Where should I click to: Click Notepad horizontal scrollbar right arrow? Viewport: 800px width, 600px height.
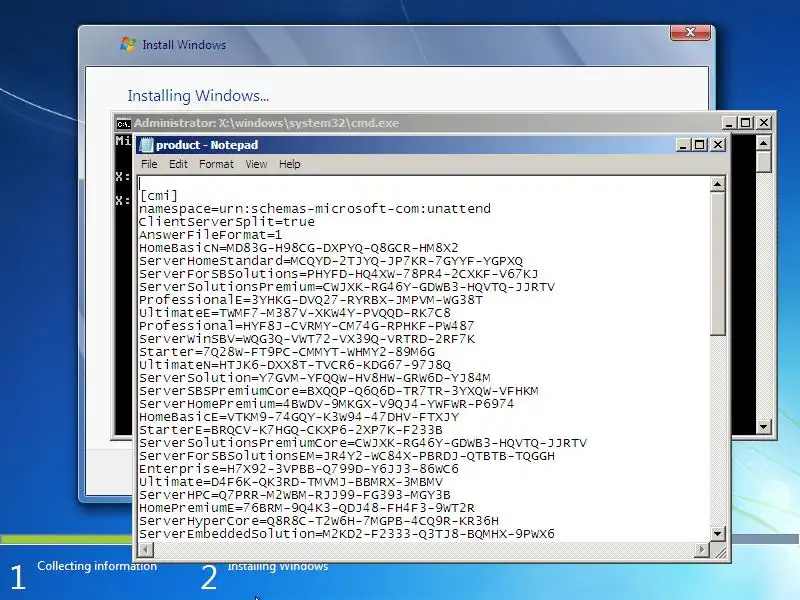[x=702, y=550]
